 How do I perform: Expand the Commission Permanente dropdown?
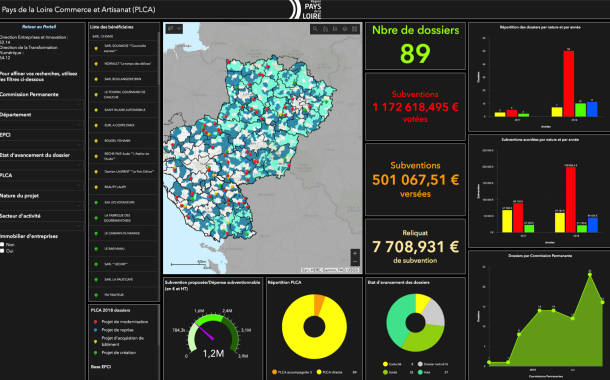[41, 104]
